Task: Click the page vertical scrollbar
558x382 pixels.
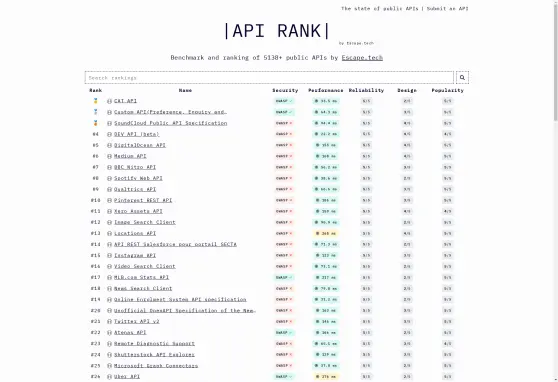Action: coord(555,191)
